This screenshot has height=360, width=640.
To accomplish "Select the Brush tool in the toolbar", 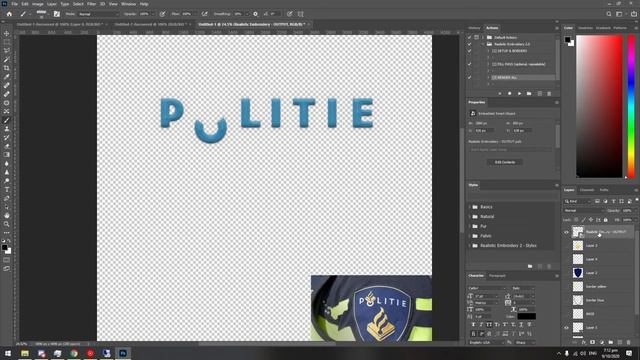I will 7,120.
